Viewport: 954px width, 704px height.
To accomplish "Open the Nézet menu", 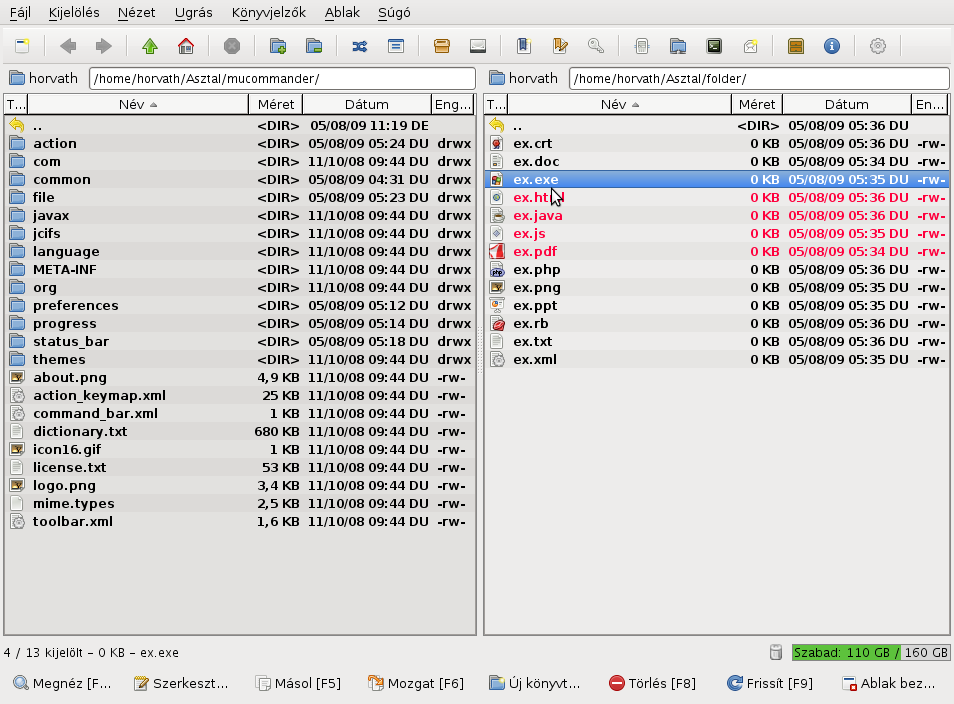I will 136,13.
